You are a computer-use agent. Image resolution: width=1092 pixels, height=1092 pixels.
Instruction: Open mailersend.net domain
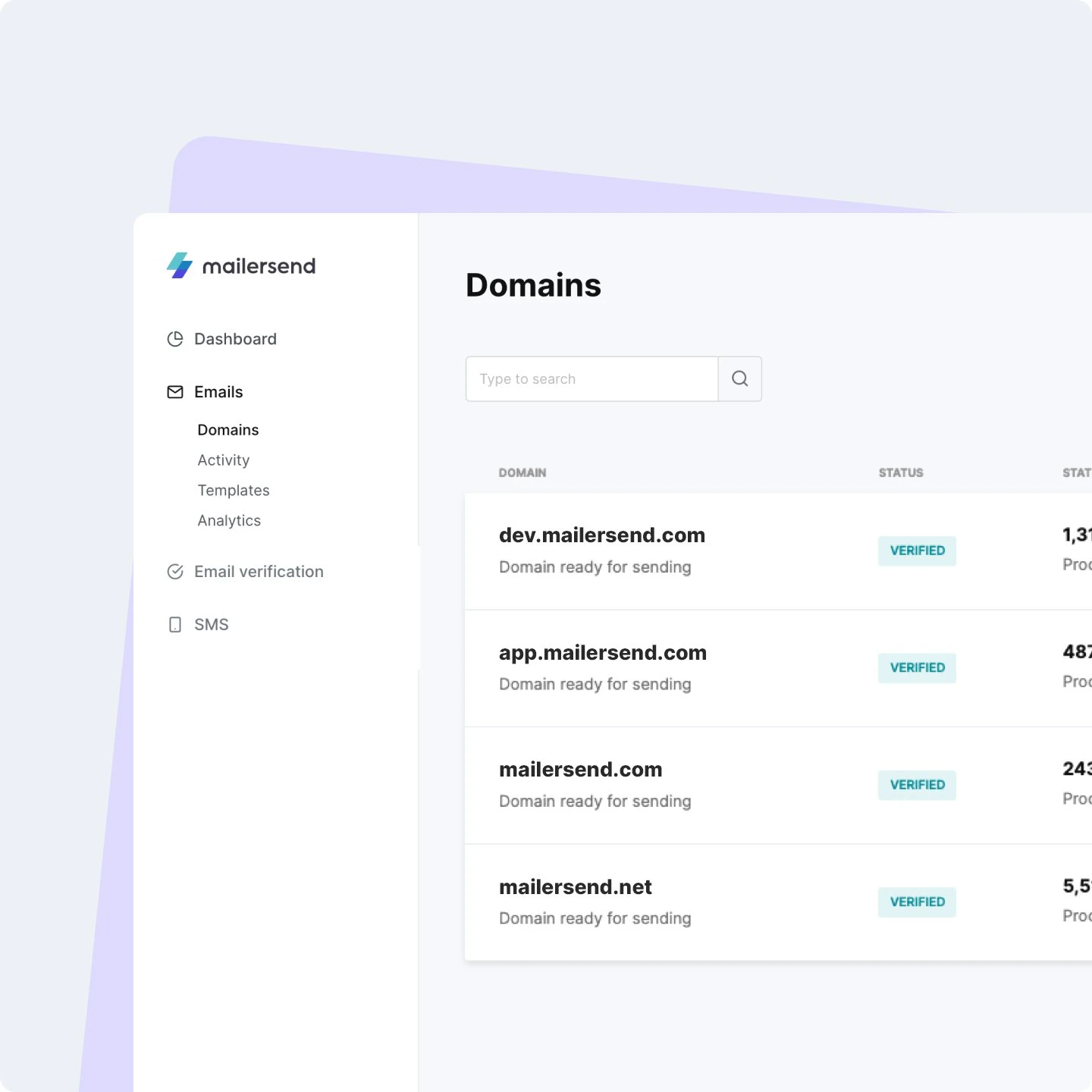(576, 887)
